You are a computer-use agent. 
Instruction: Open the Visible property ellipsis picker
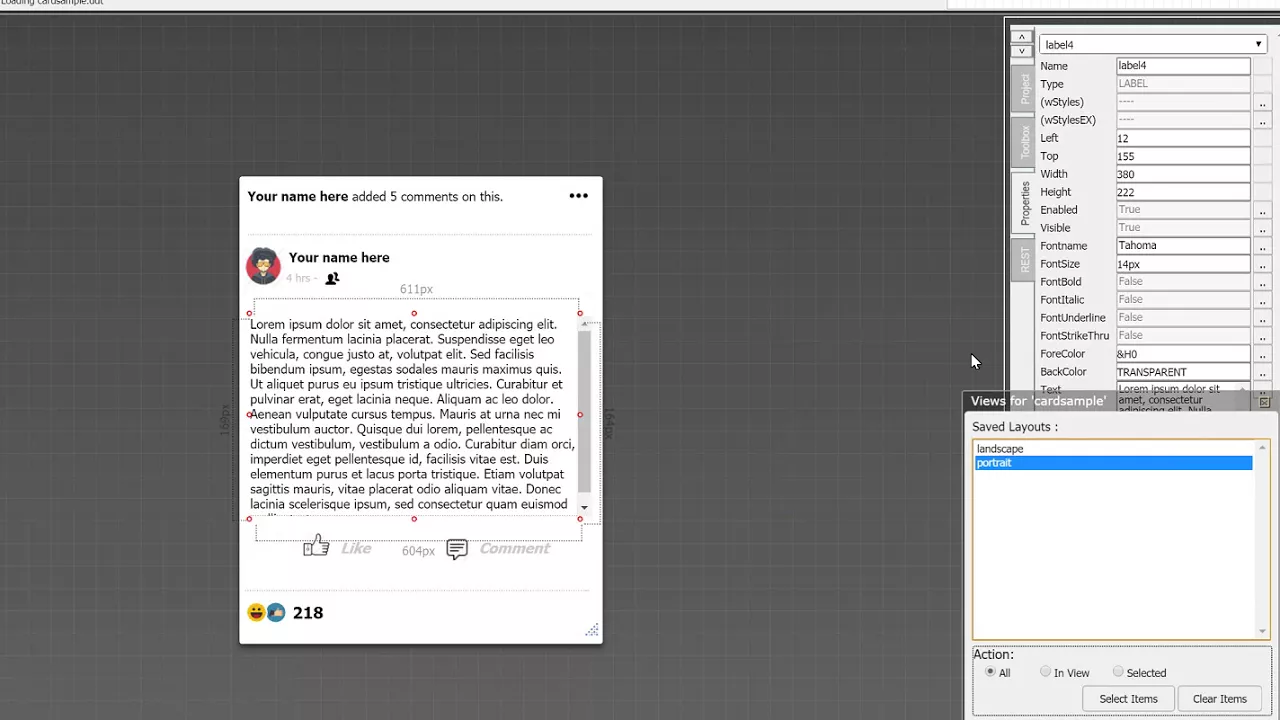[1262, 228]
